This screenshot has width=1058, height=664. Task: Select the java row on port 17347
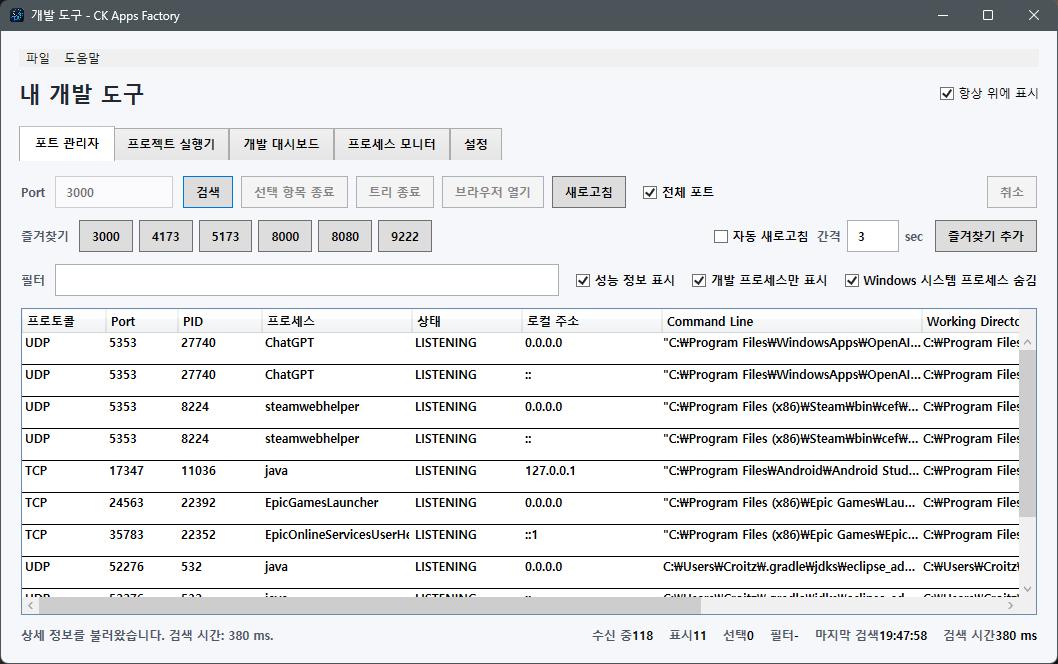tap(520, 476)
